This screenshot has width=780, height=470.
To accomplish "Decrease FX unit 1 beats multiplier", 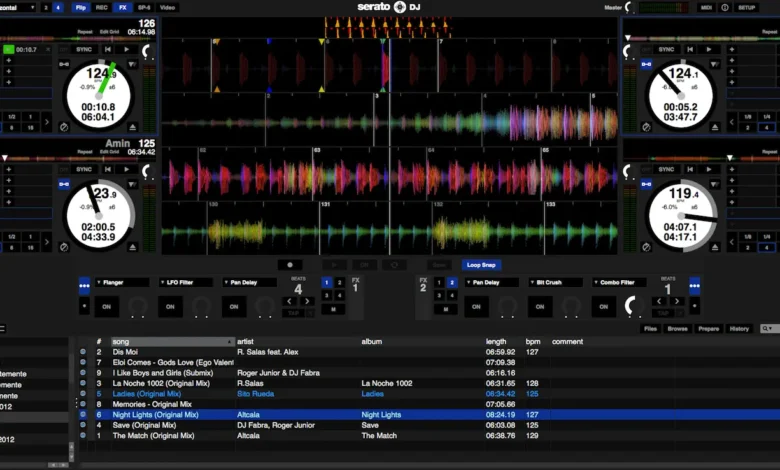I will pyautogui.click(x=289, y=301).
